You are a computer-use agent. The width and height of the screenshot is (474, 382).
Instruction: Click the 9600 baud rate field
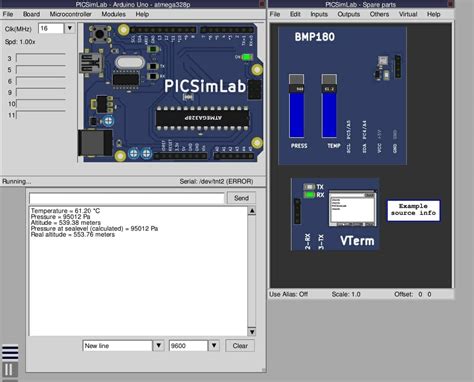coord(188,346)
